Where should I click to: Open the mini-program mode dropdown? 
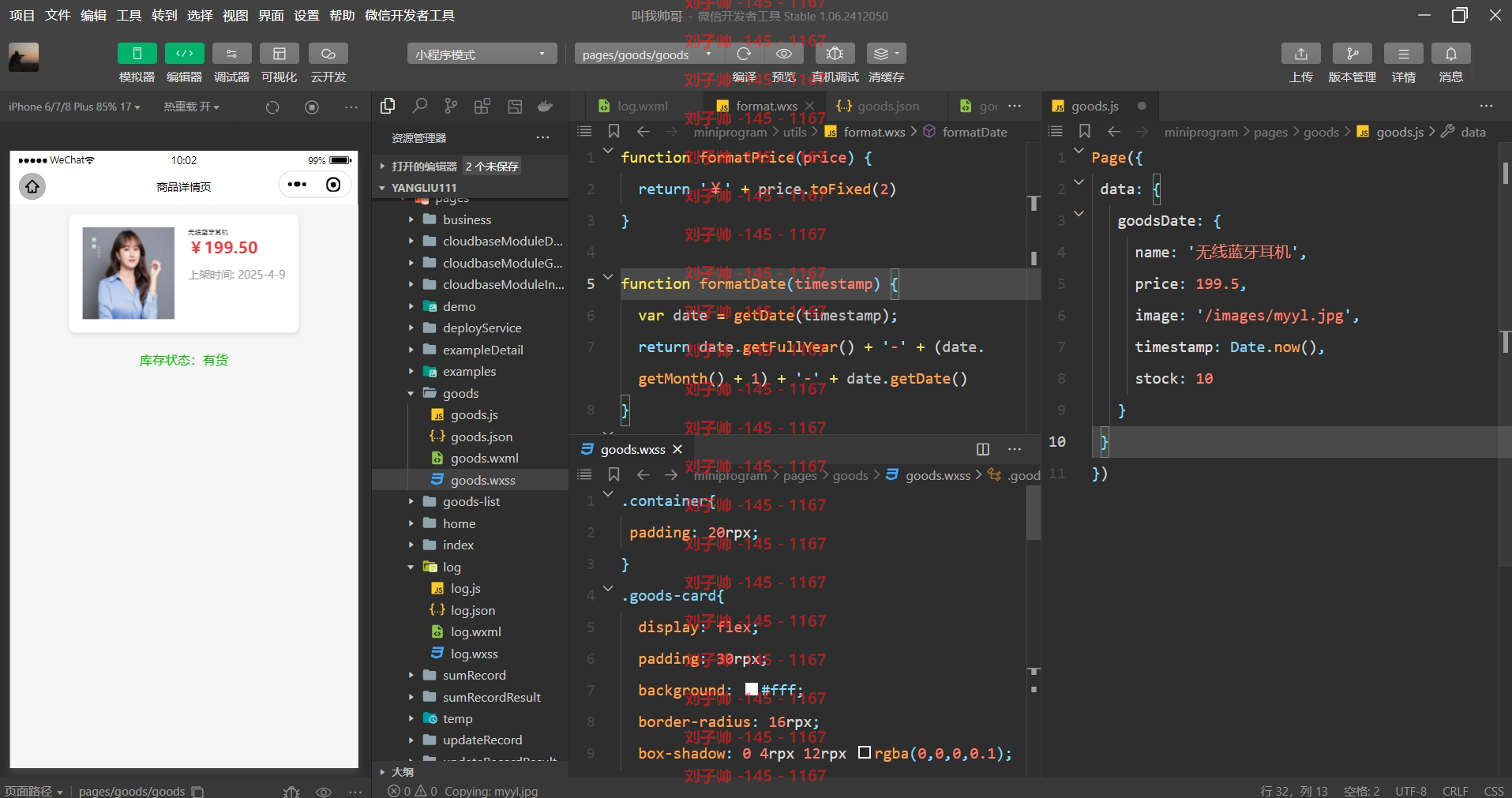click(x=482, y=54)
